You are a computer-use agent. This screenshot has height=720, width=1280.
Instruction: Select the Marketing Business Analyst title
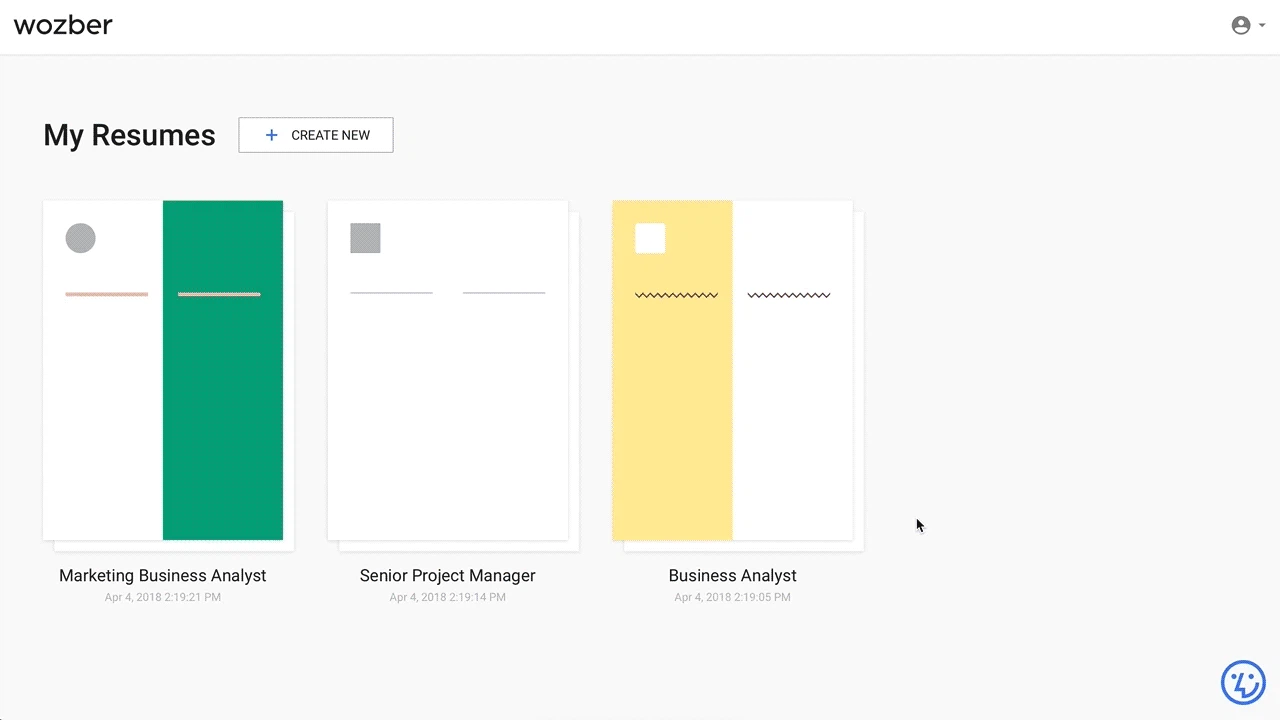click(163, 576)
